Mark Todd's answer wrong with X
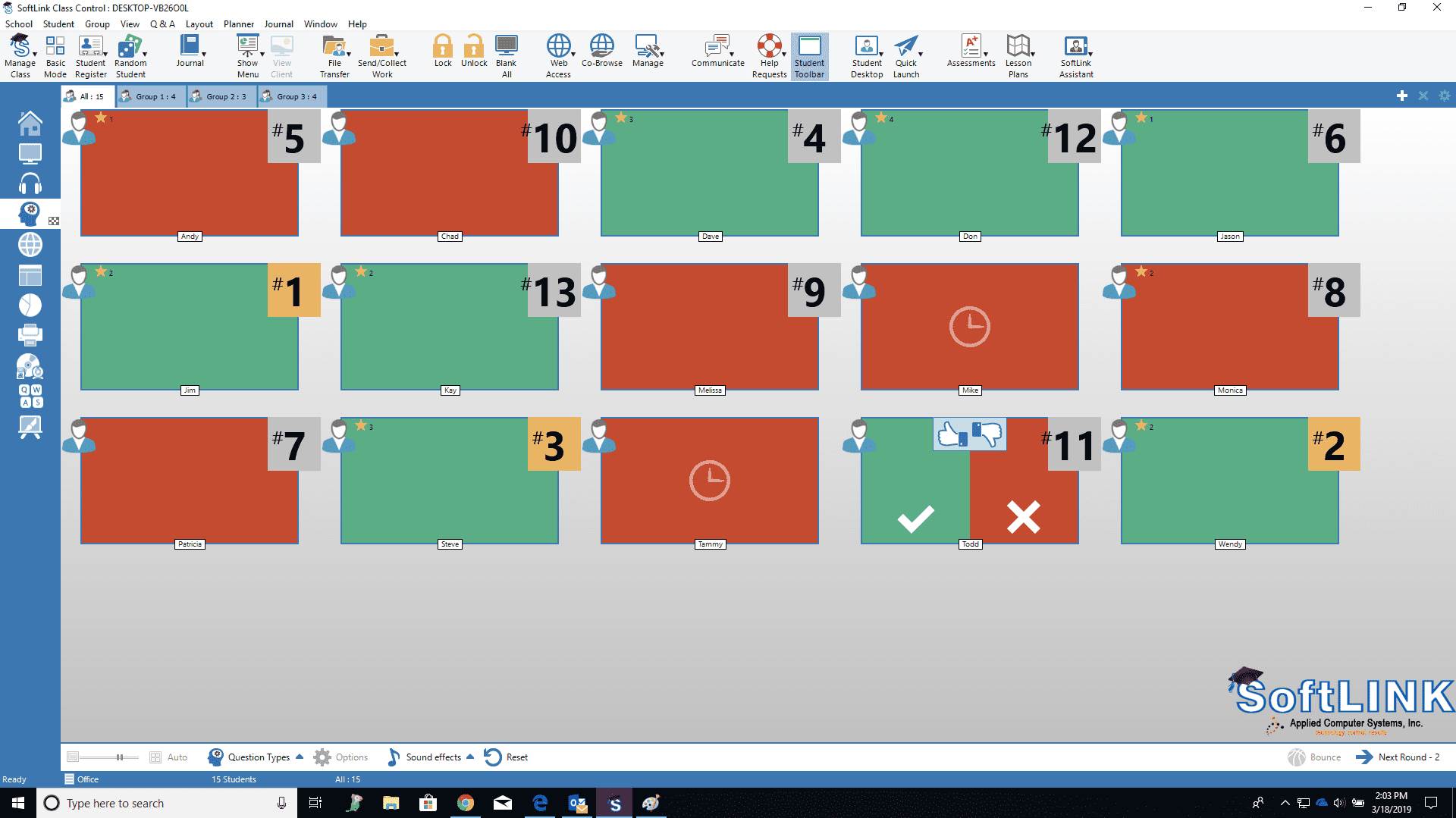The image size is (1456, 818). pyautogui.click(x=1023, y=517)
